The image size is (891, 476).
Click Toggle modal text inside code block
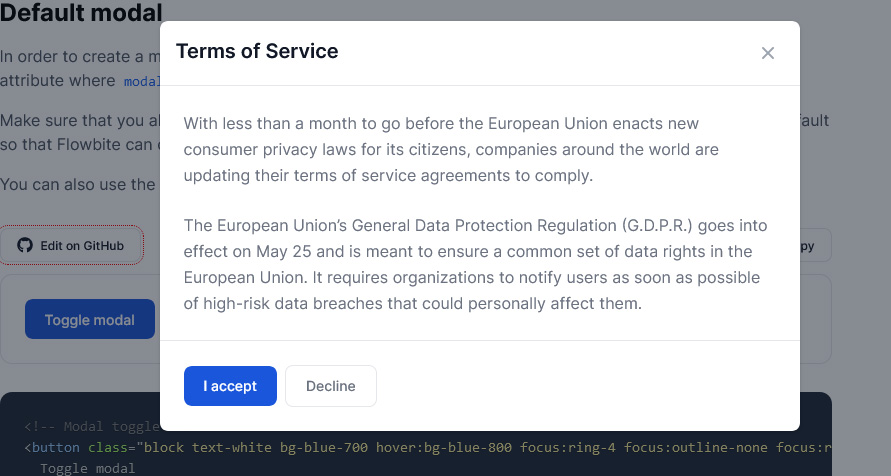pyautogui.click(x=88, y=469)
